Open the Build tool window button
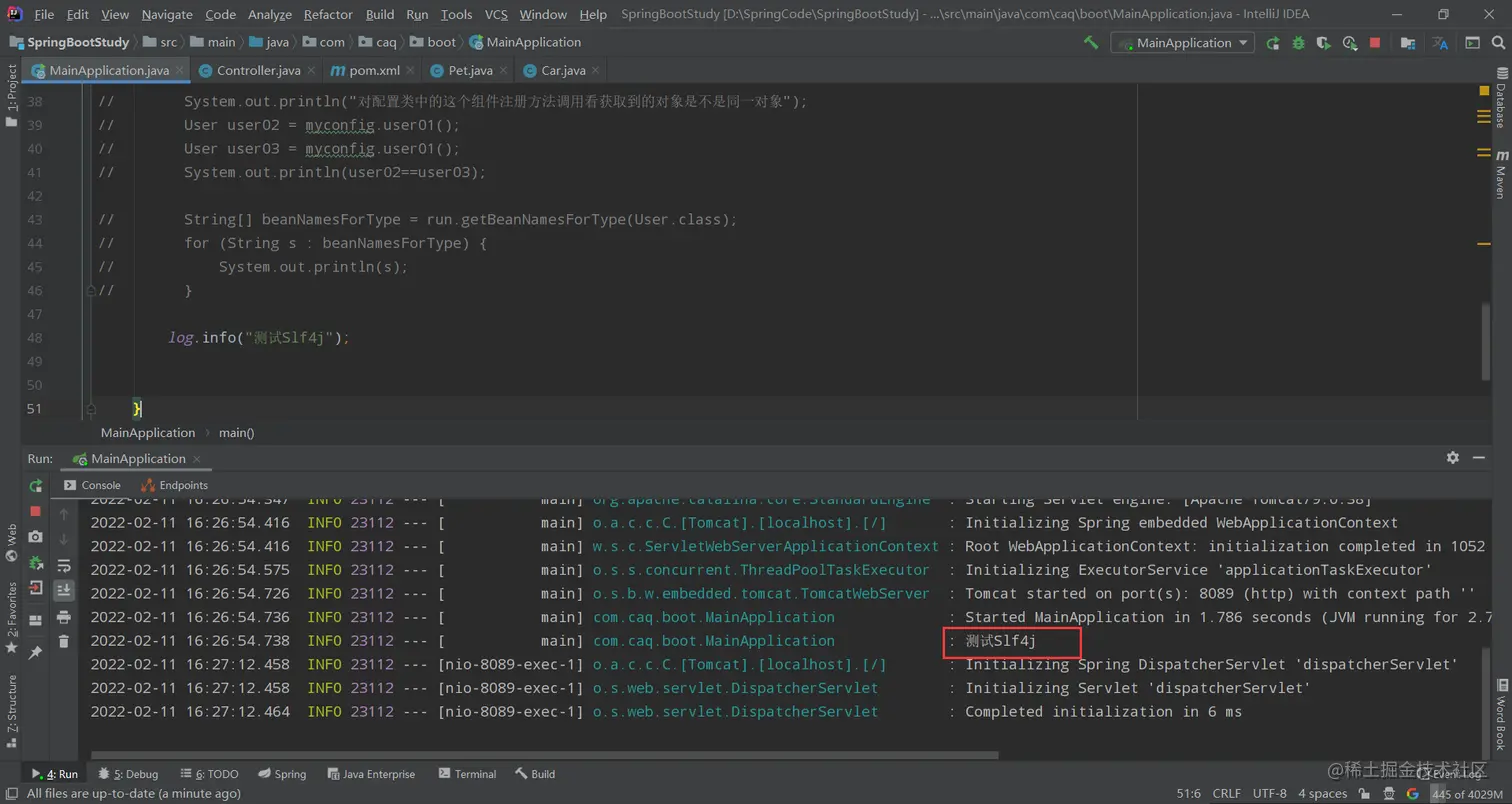The image size is (1512, 804). [535, 774]
